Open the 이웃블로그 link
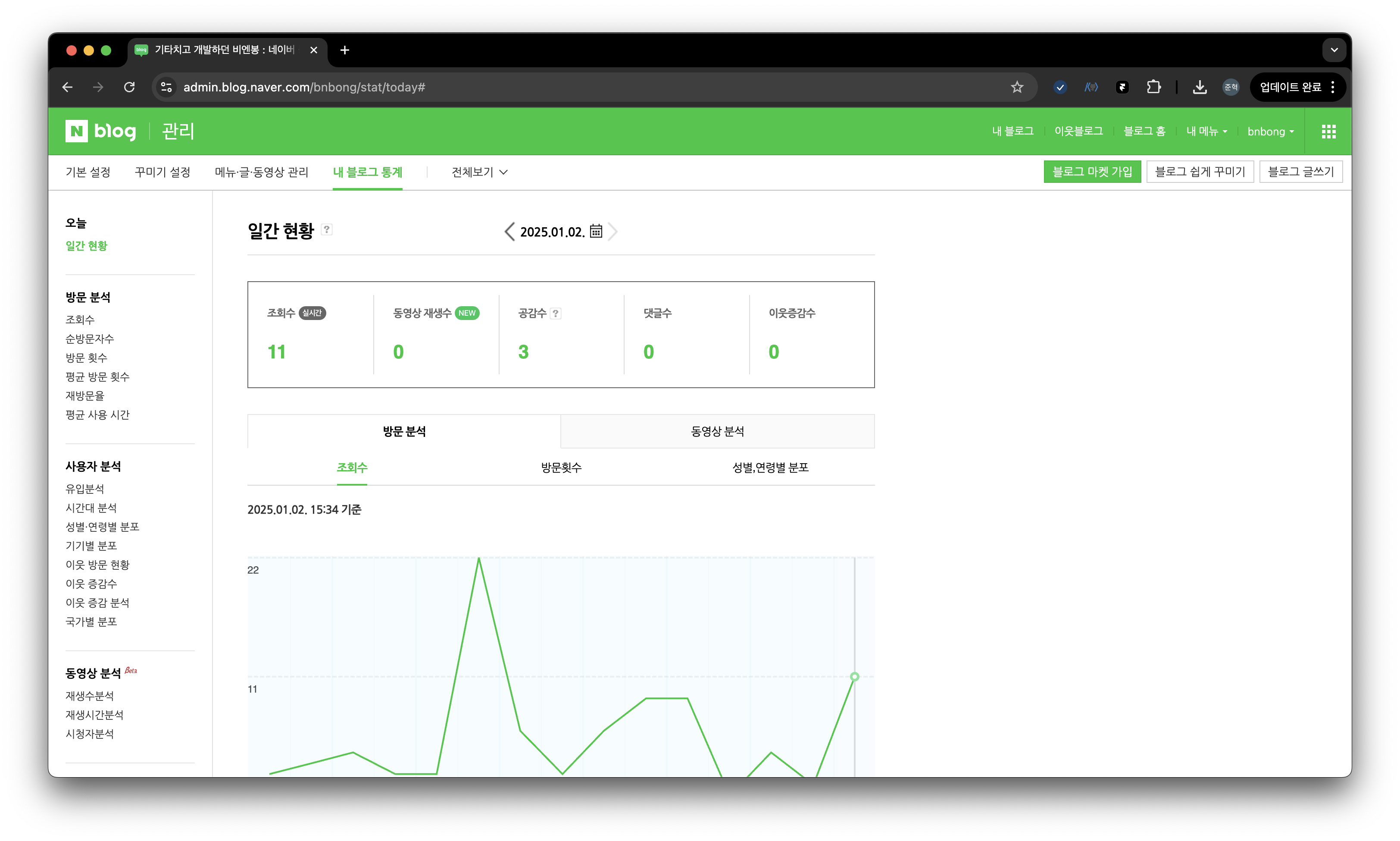The image size is (1400, 841). tap(1078, 132)
